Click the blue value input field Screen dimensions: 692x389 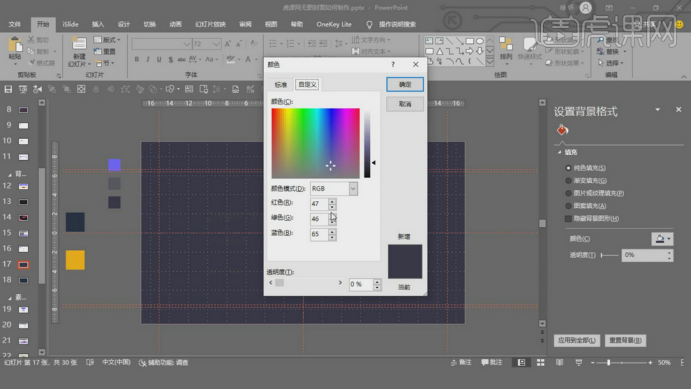pos(319,234)
